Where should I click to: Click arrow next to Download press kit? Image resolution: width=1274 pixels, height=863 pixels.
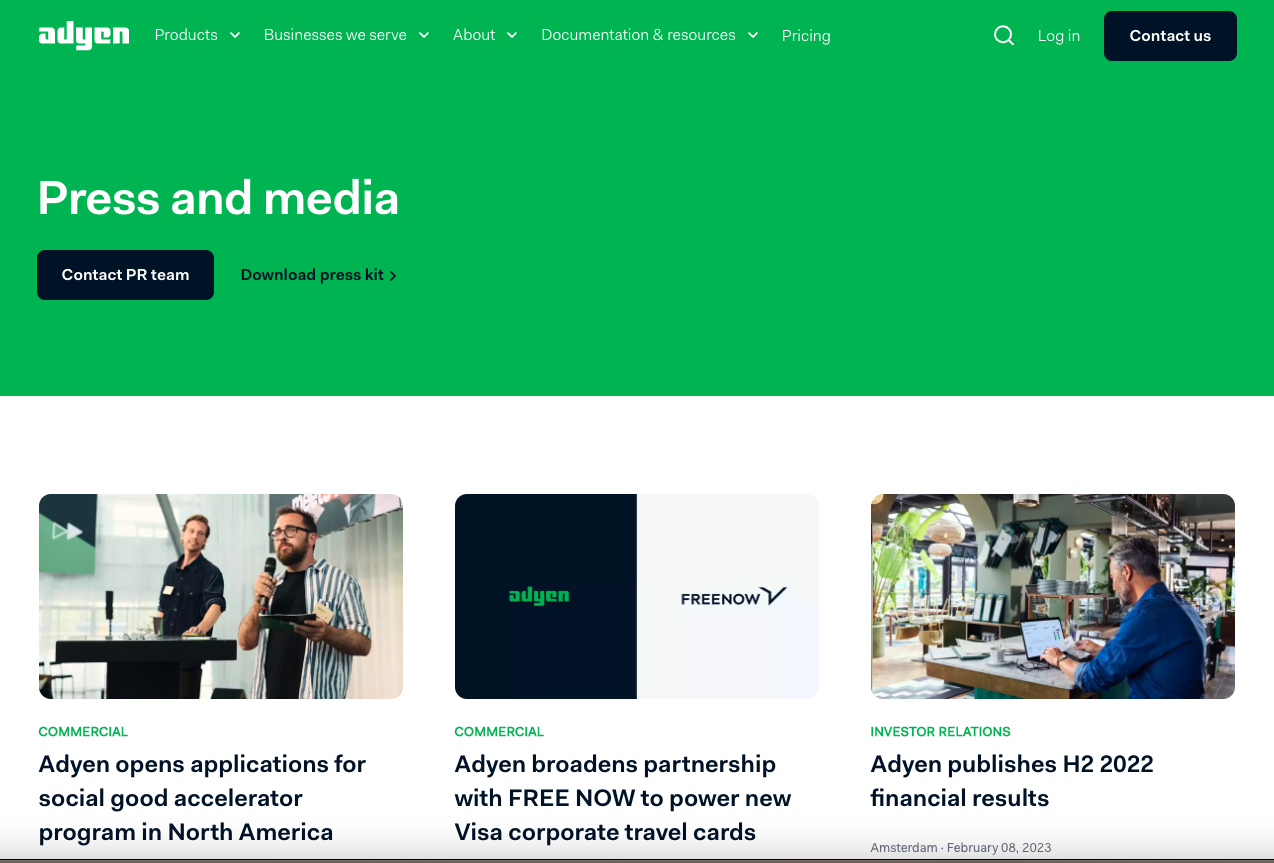tap(393, 276)
